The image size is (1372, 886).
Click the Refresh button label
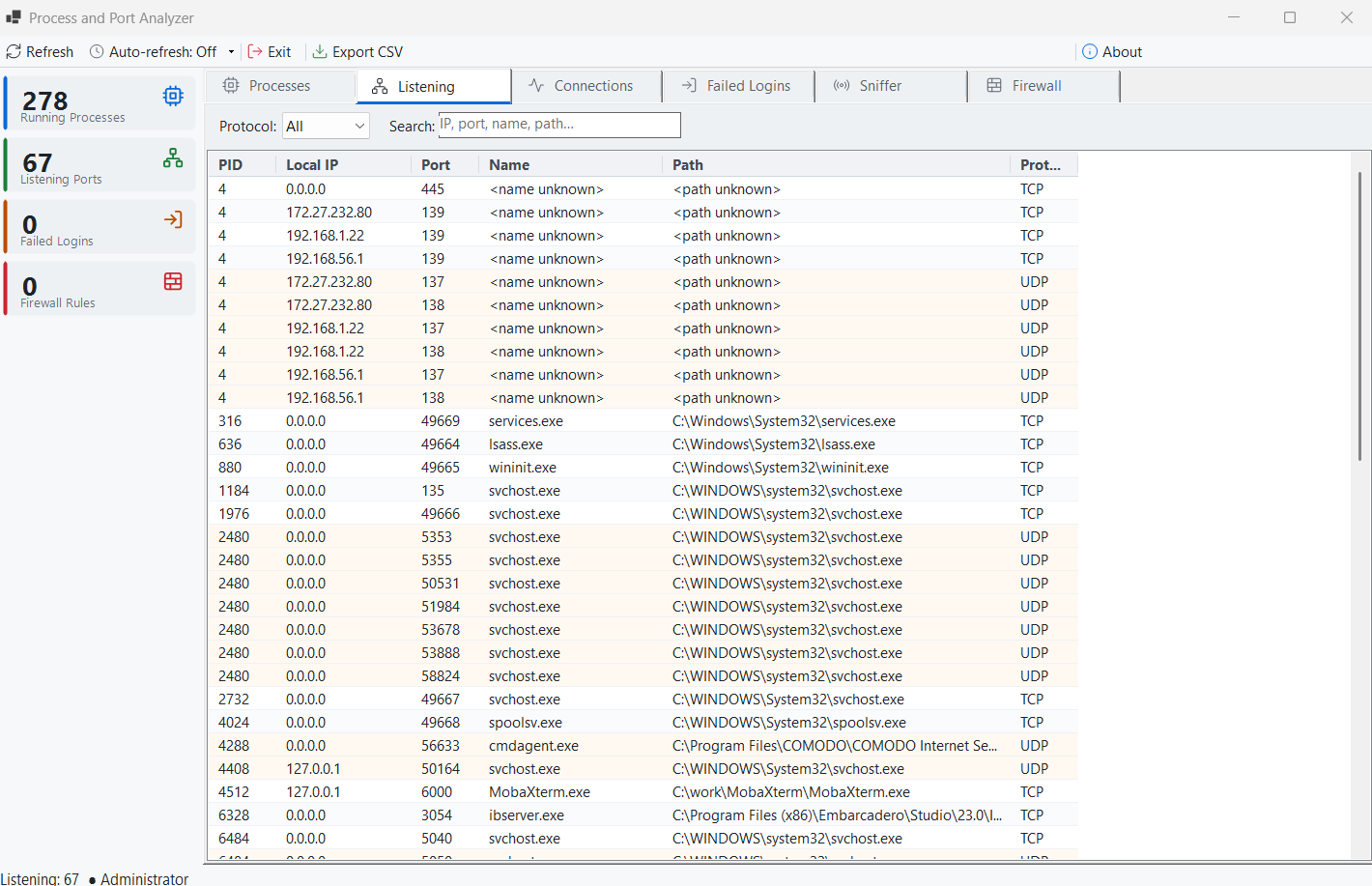point(49,52)
